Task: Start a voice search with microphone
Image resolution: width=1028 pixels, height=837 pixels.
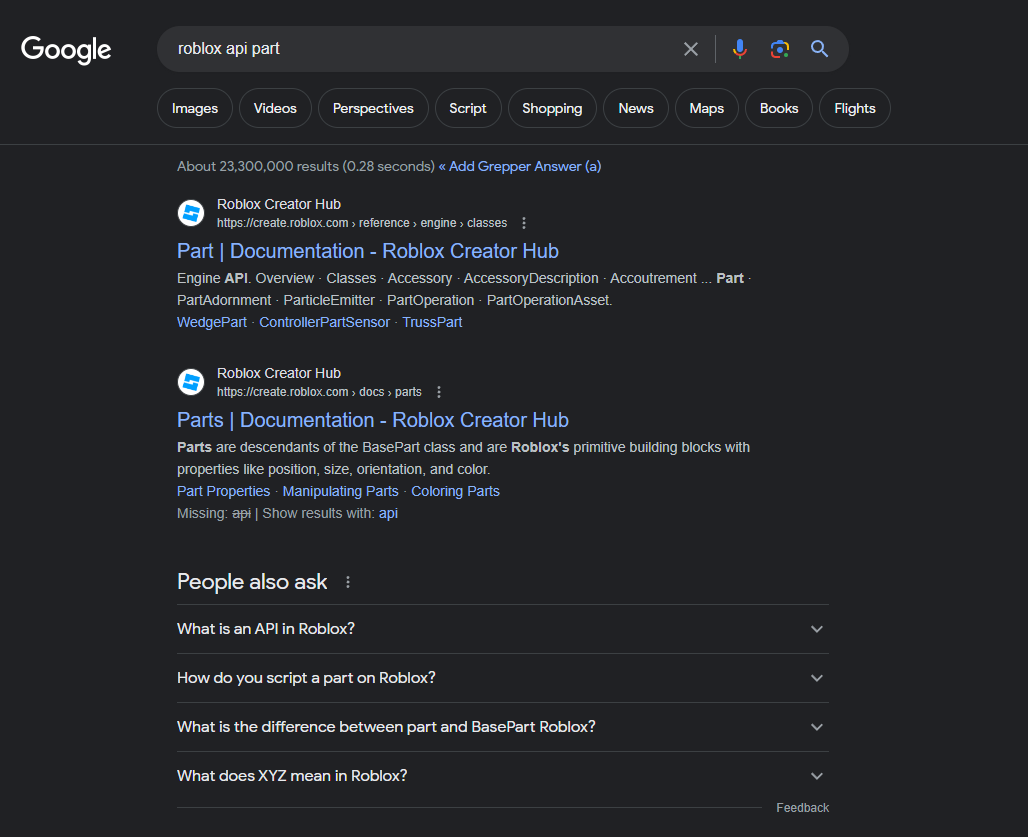Action: [x=739, y=49]
